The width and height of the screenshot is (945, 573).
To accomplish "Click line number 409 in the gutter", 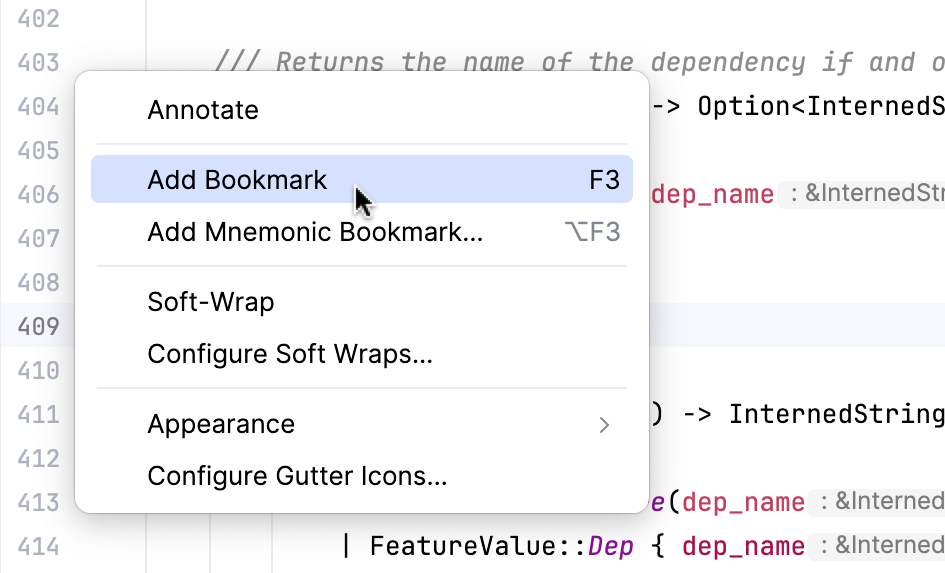I will (x=39, y=326).
